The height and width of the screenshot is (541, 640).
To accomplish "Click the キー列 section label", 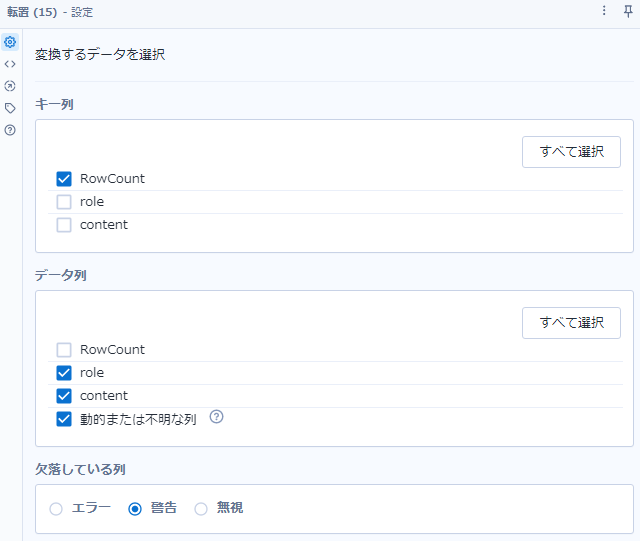I will (54, 105).
